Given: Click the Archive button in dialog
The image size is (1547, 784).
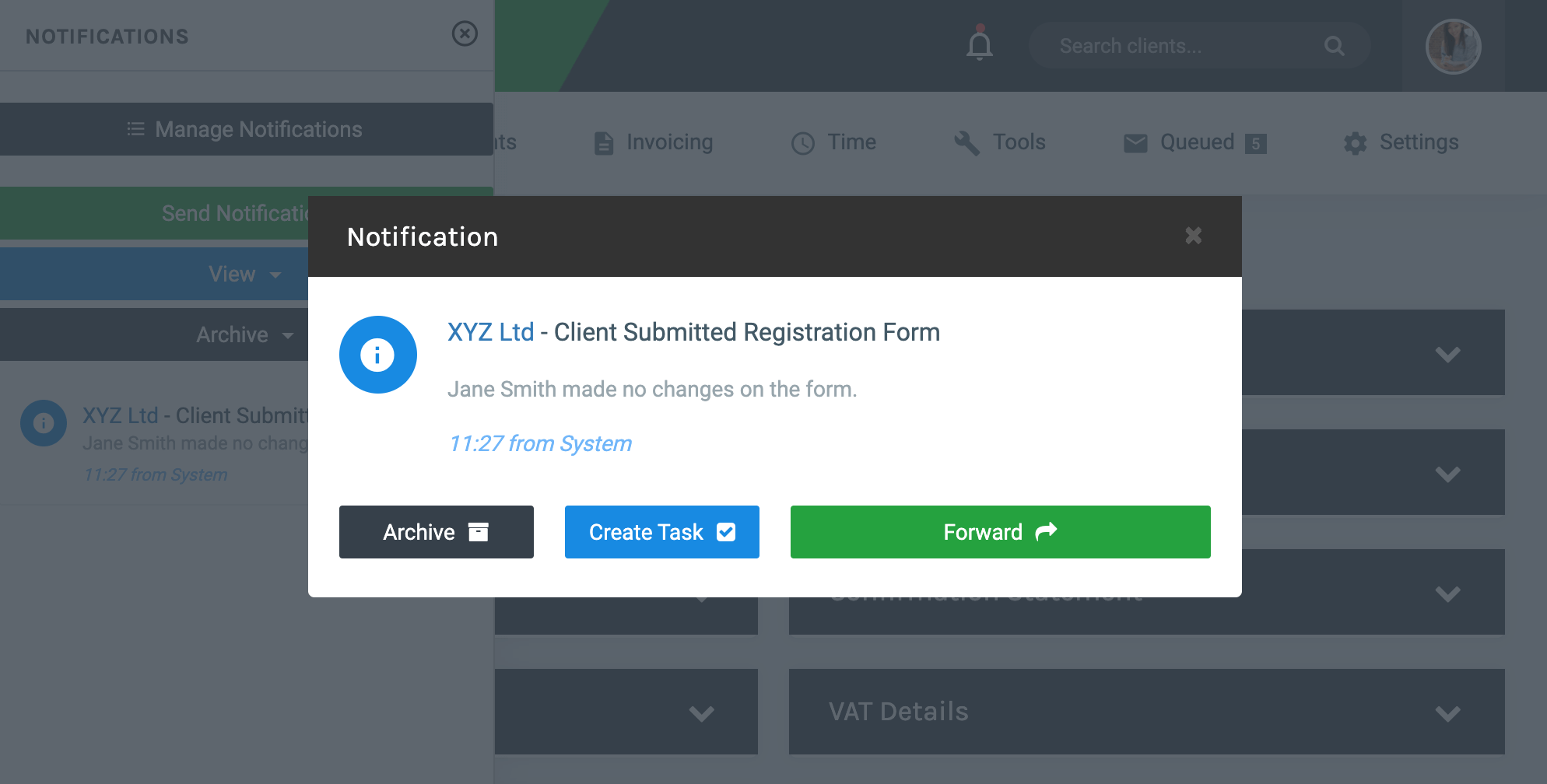Looking at the screenshot, I should (437, 532).
